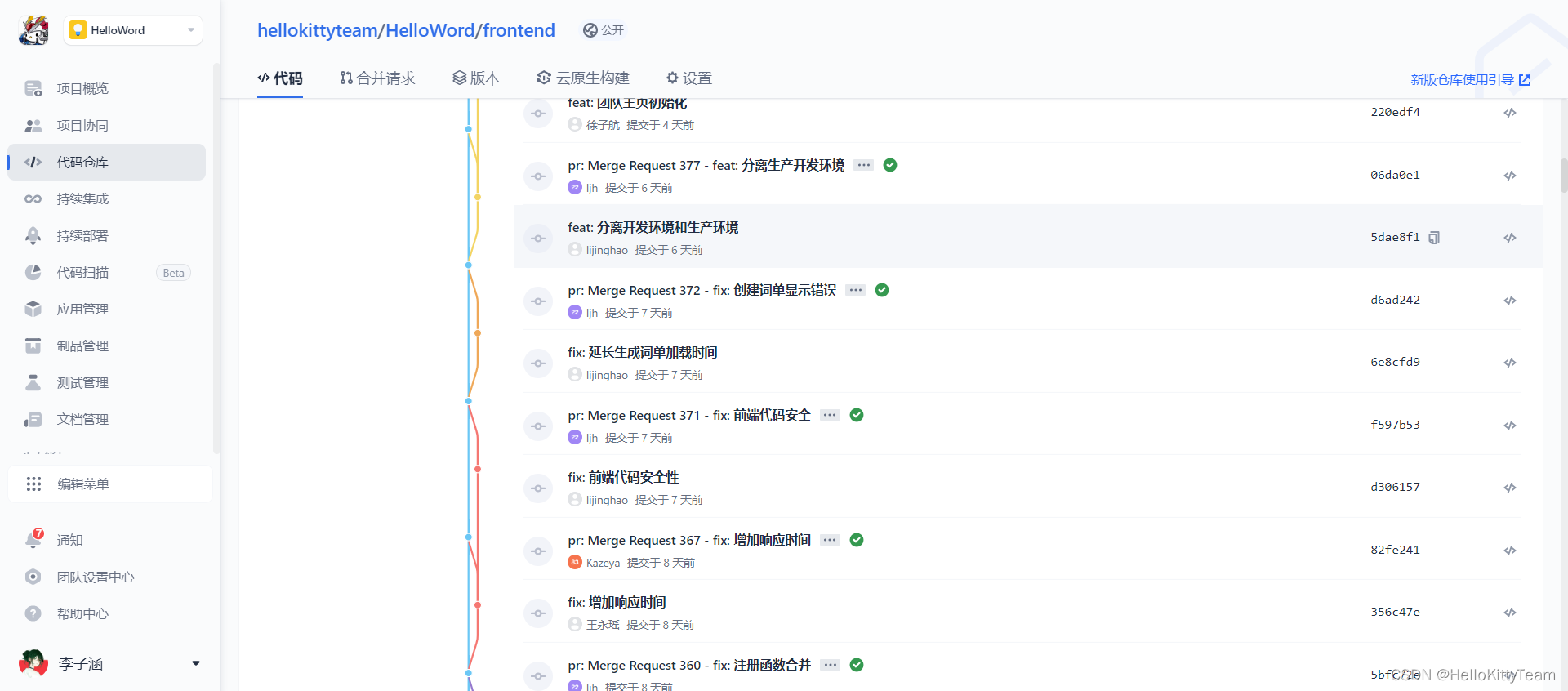Open 团队设置中心
The width and height of the screenshot is (1568, 691).
pos(106,577)
